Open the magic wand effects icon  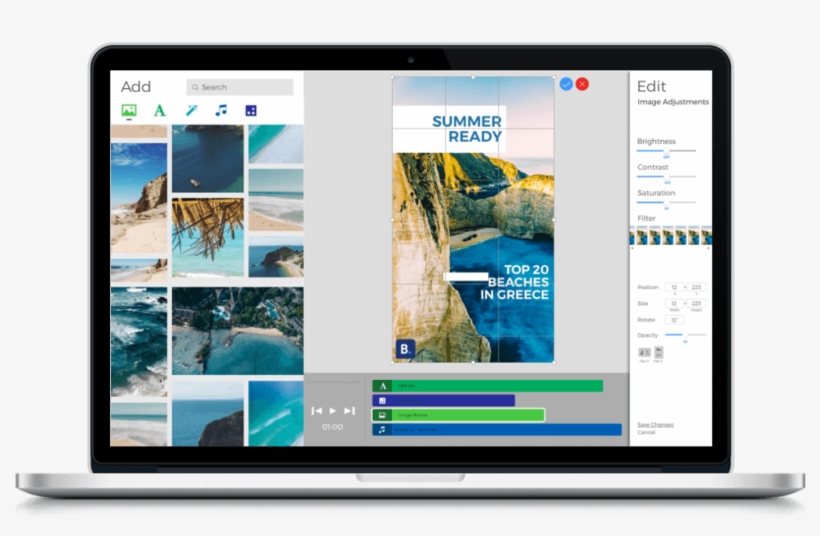pos(191,111)
